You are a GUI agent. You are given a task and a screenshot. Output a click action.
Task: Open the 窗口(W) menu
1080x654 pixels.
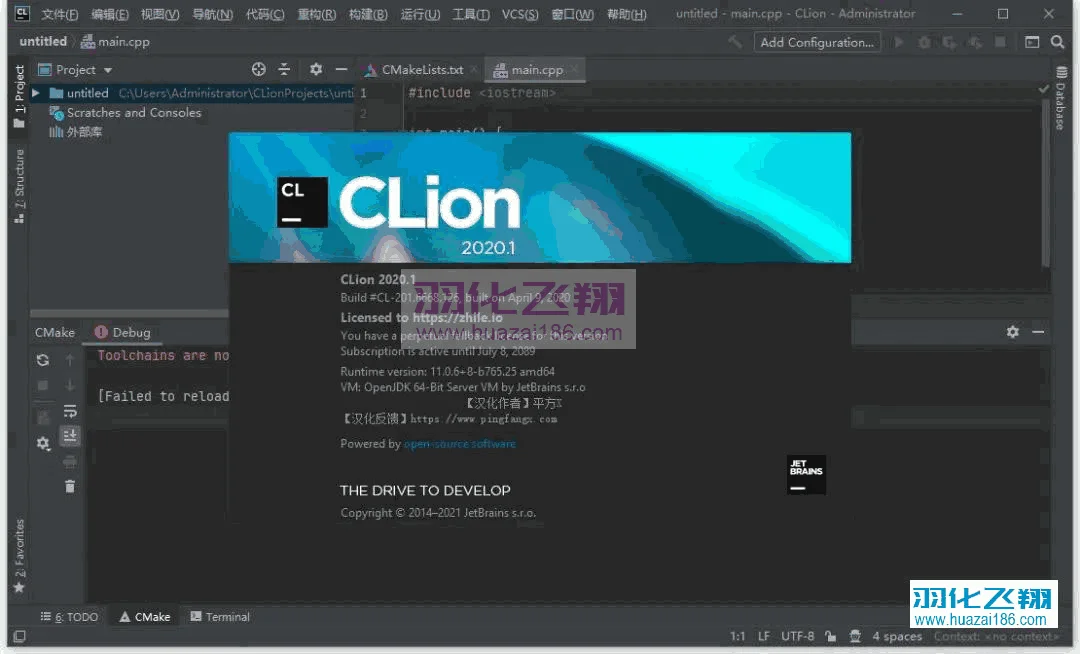[x=572, y=14]
